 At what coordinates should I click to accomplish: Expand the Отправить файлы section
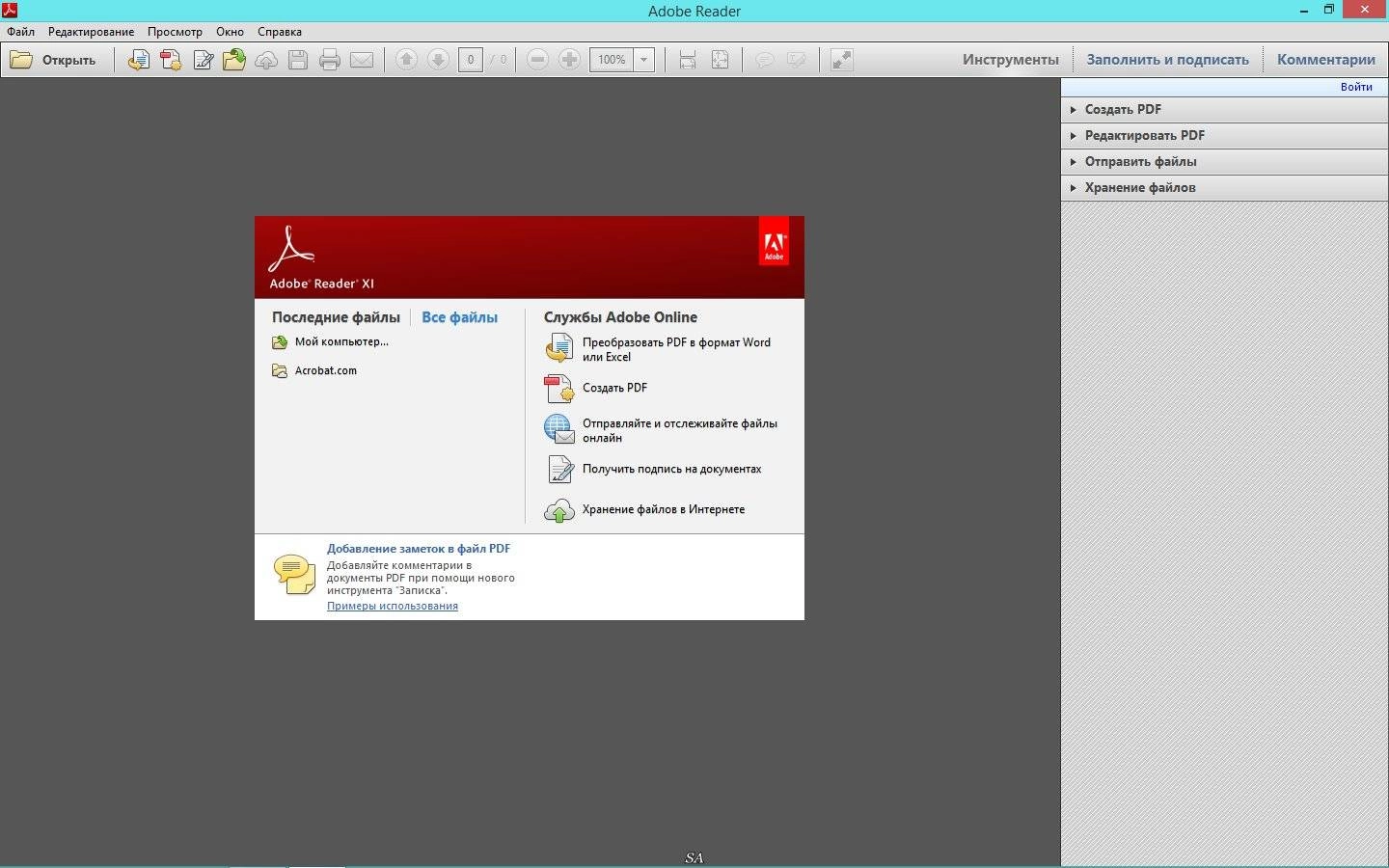click(x=1224, y=161)
